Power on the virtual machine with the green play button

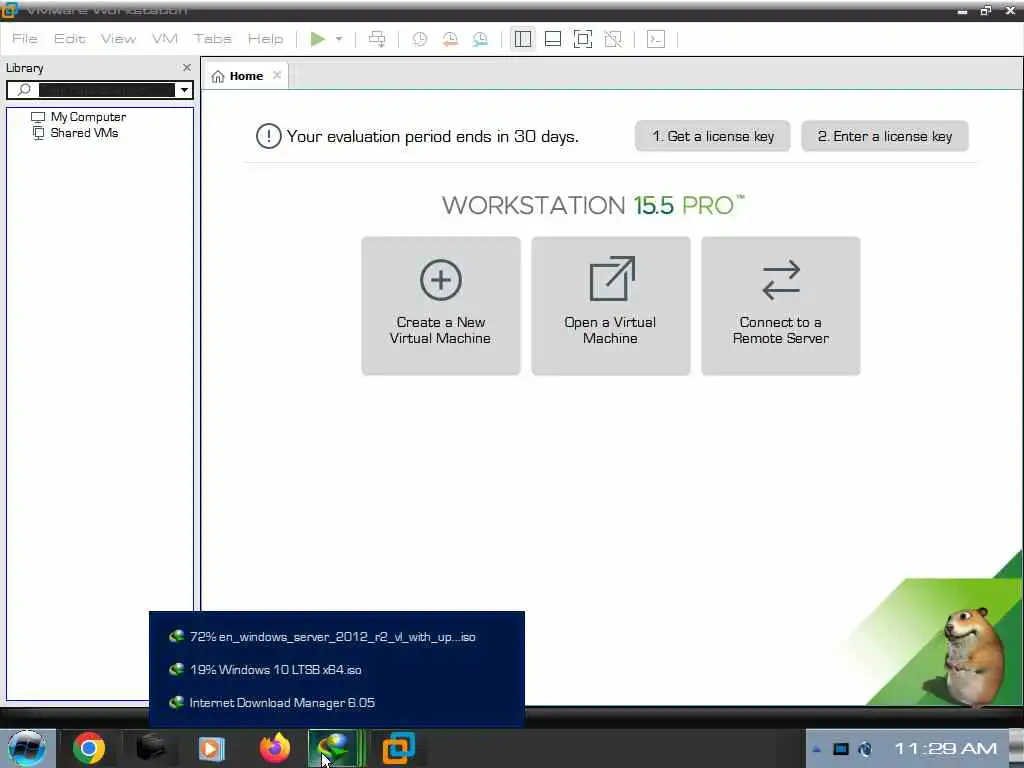pyautogui.click(x=318, y=39)
